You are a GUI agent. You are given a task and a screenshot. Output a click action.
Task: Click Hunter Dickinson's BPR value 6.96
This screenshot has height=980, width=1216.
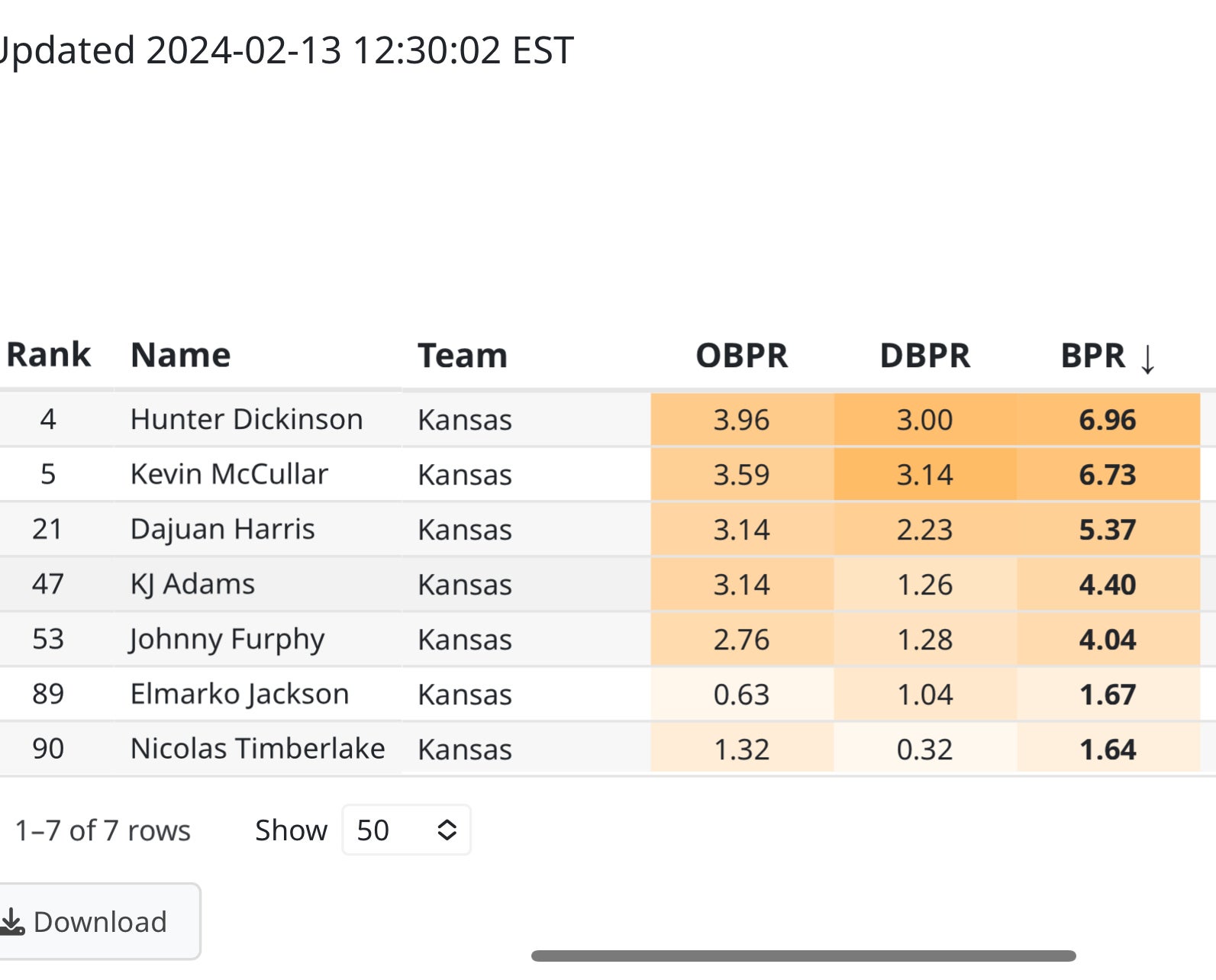coord(1108,419)
